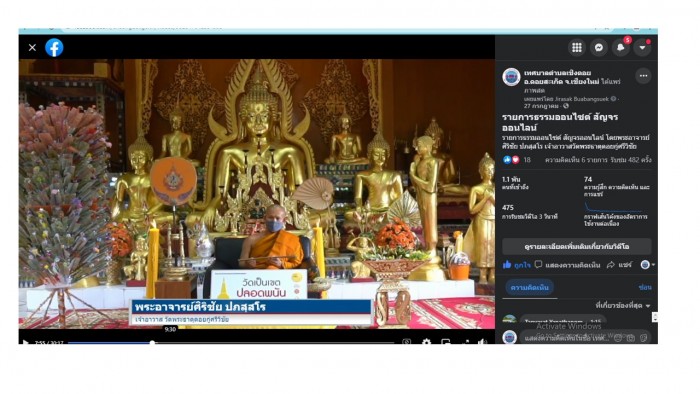Screen dimensions: 700x394
Task: Click on the video frame
Action: click(257, 194)
